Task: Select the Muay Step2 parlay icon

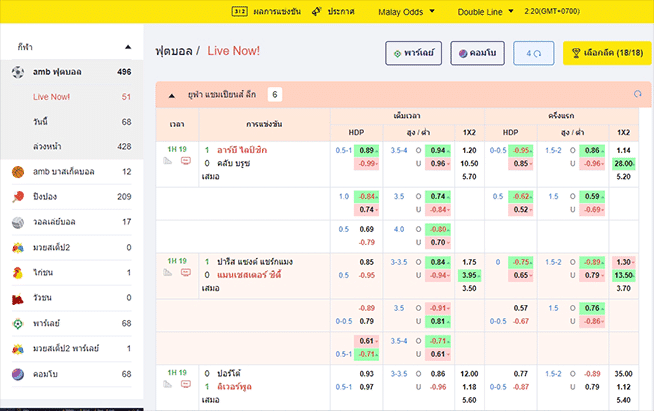Action: coord(18,348)
